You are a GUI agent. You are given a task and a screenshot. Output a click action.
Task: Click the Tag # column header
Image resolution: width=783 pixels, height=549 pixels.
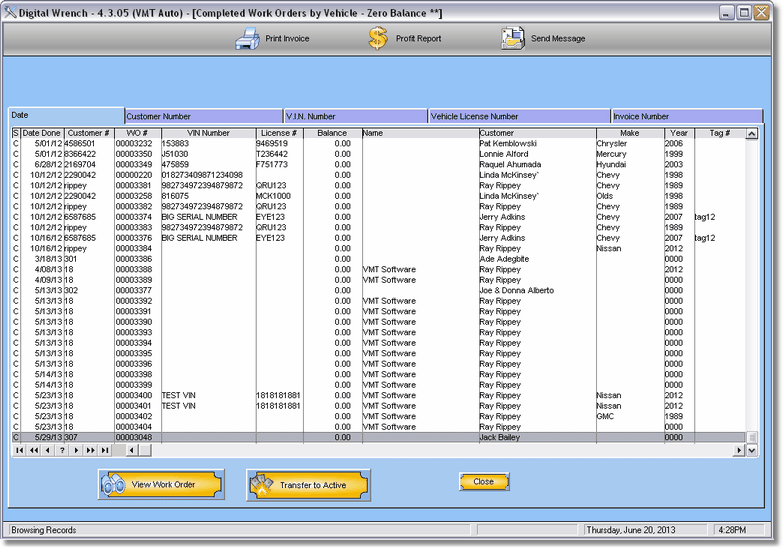720,133
